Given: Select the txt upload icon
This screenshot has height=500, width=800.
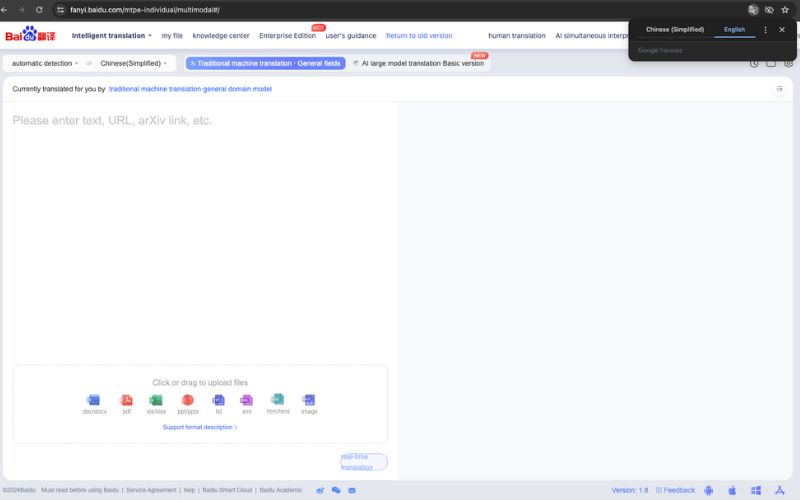Looking at the screenshot, I should pos(218,399).
